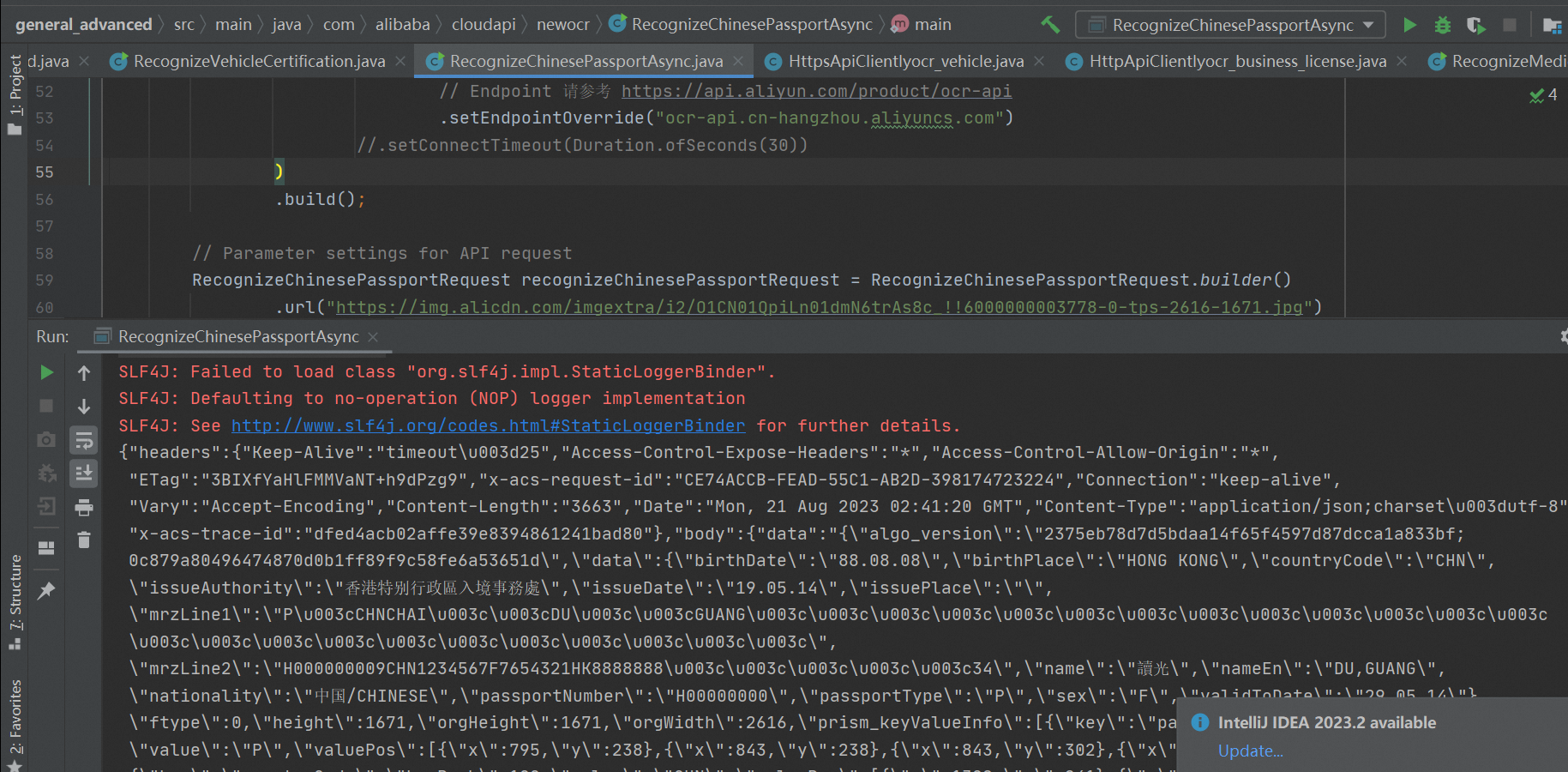Image resolution: width=1568 pixels, height=772 pixels.
Task: Click the setEndpointOverride line in editor
Action: click(726, 118)
